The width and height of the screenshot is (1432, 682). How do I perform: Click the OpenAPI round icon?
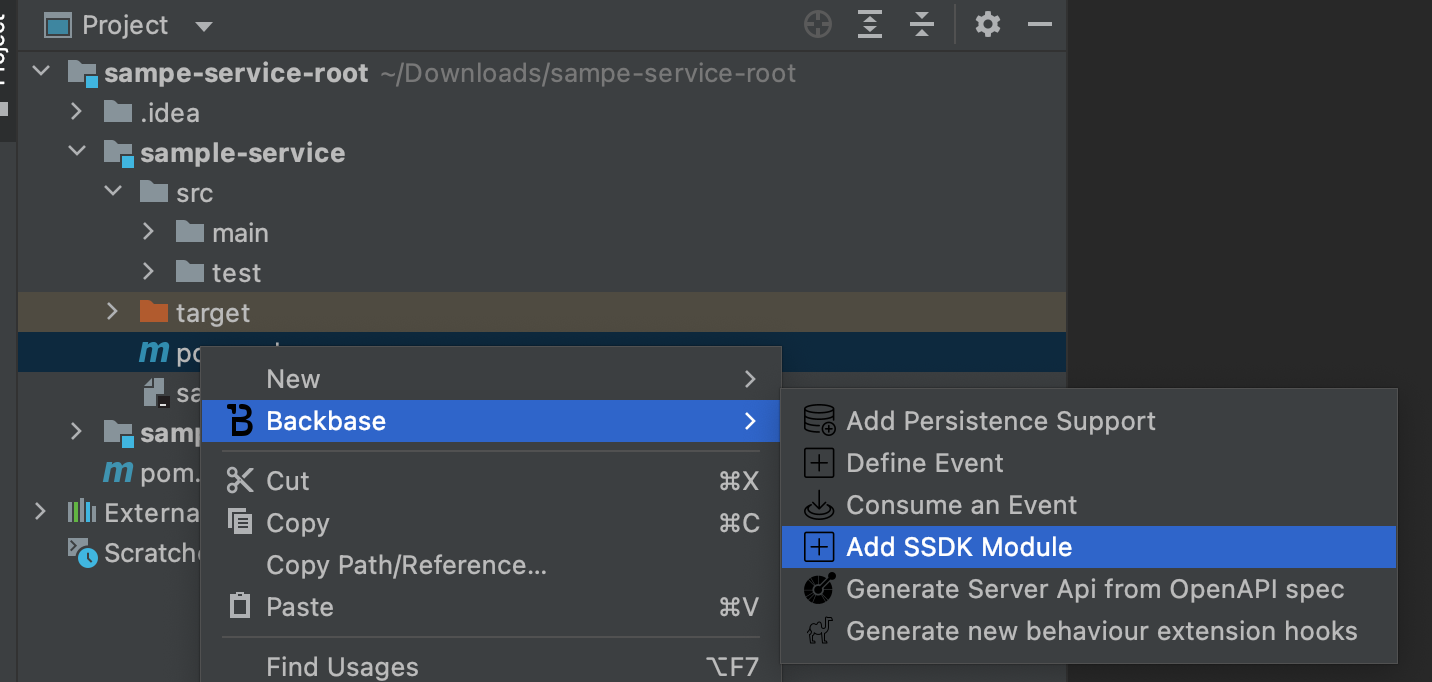coord(819,589)
